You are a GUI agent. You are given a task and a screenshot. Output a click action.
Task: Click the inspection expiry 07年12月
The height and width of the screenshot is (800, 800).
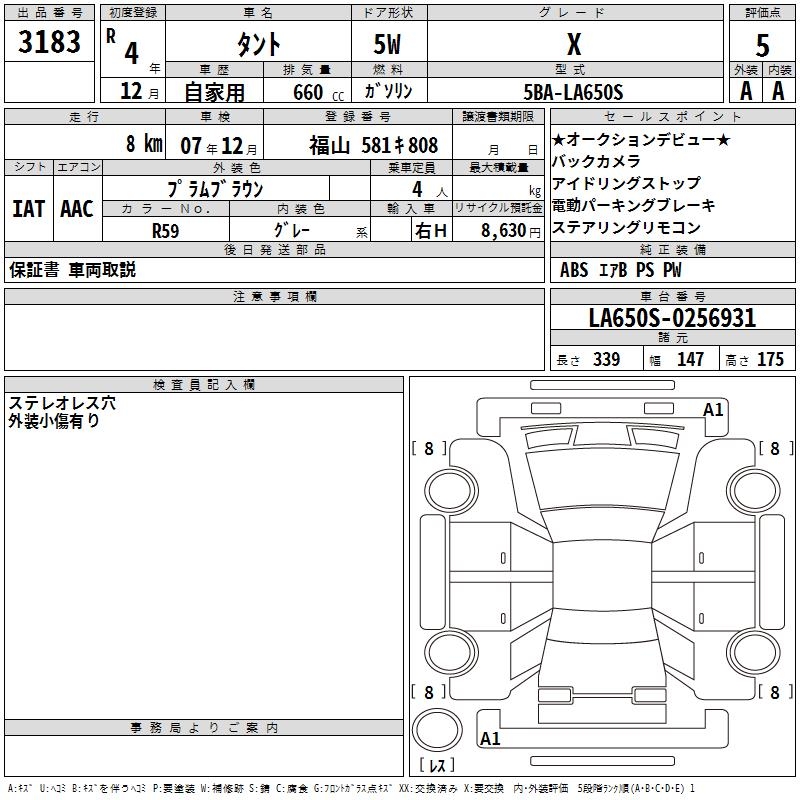pyautogui.click(x=219, y=146)
